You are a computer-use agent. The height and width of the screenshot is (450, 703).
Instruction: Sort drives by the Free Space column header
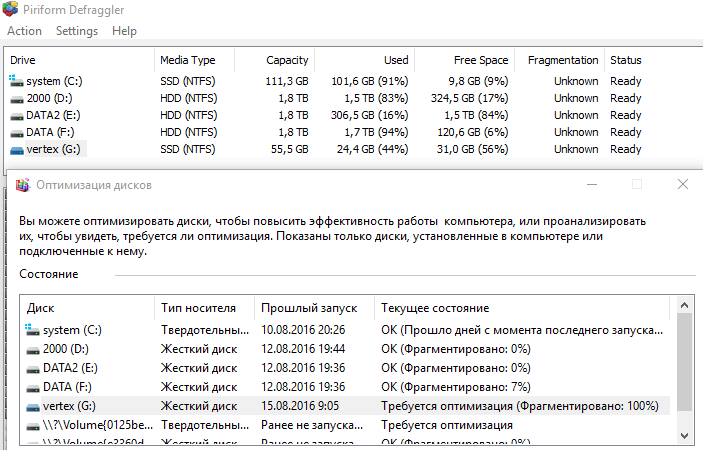pos(479,60)
